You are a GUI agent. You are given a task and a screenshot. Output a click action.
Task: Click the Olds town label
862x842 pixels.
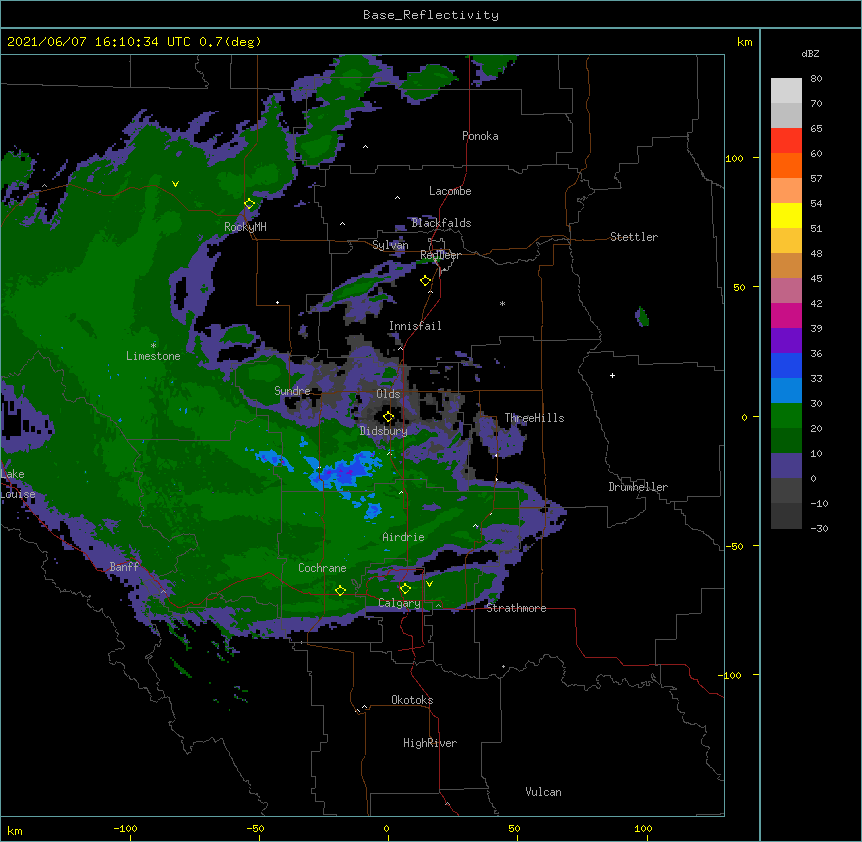pos(388,394)
